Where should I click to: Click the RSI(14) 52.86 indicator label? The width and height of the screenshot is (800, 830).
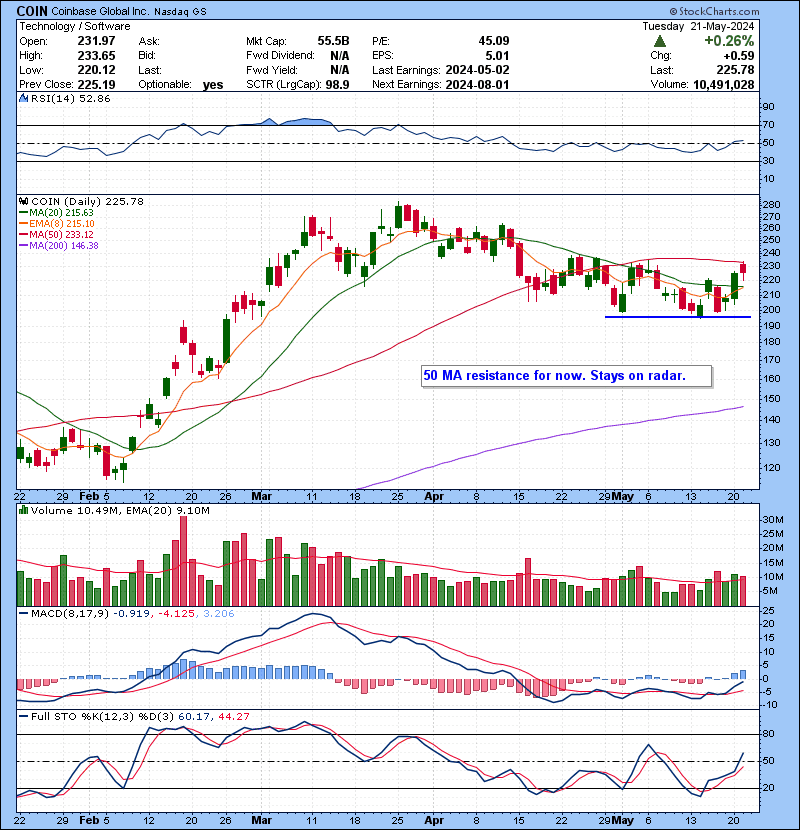[x=70, y=98]
